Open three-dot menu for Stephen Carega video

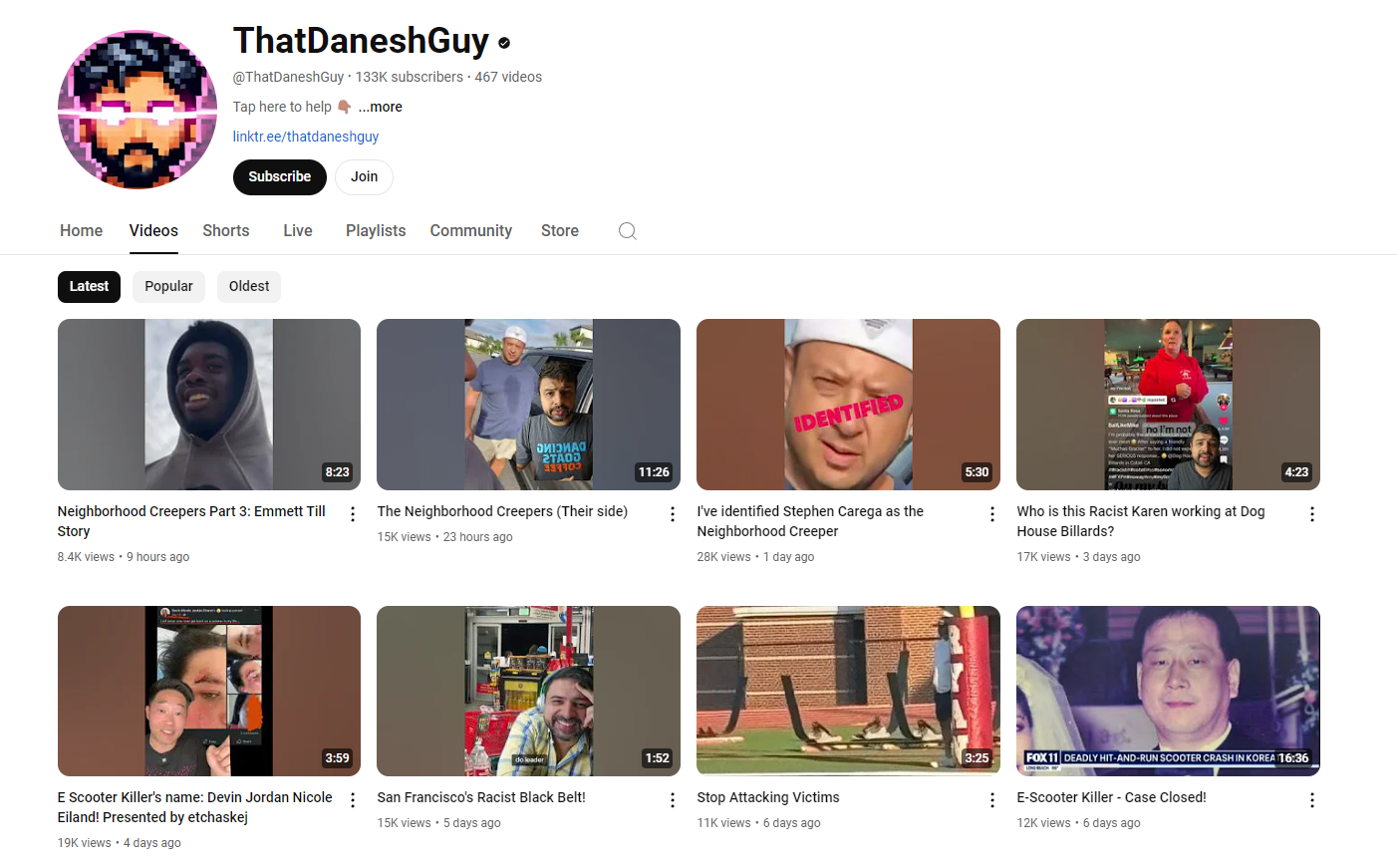pyautogui.click(x=992, y=514)
